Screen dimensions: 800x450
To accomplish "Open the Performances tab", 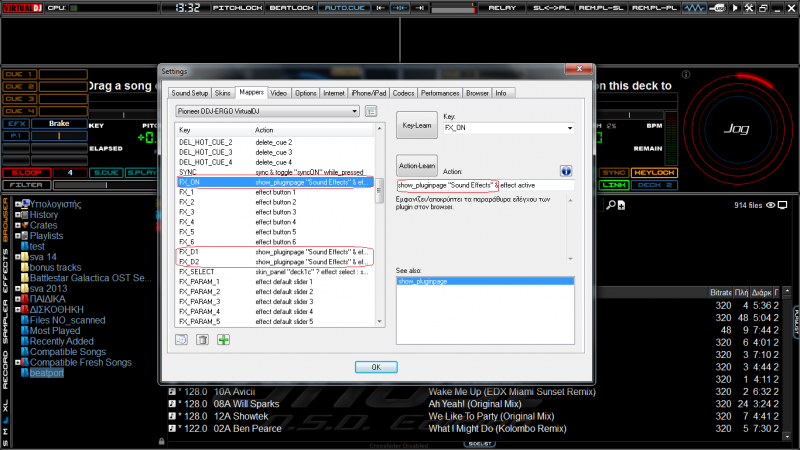I will (x=440, y=92).
